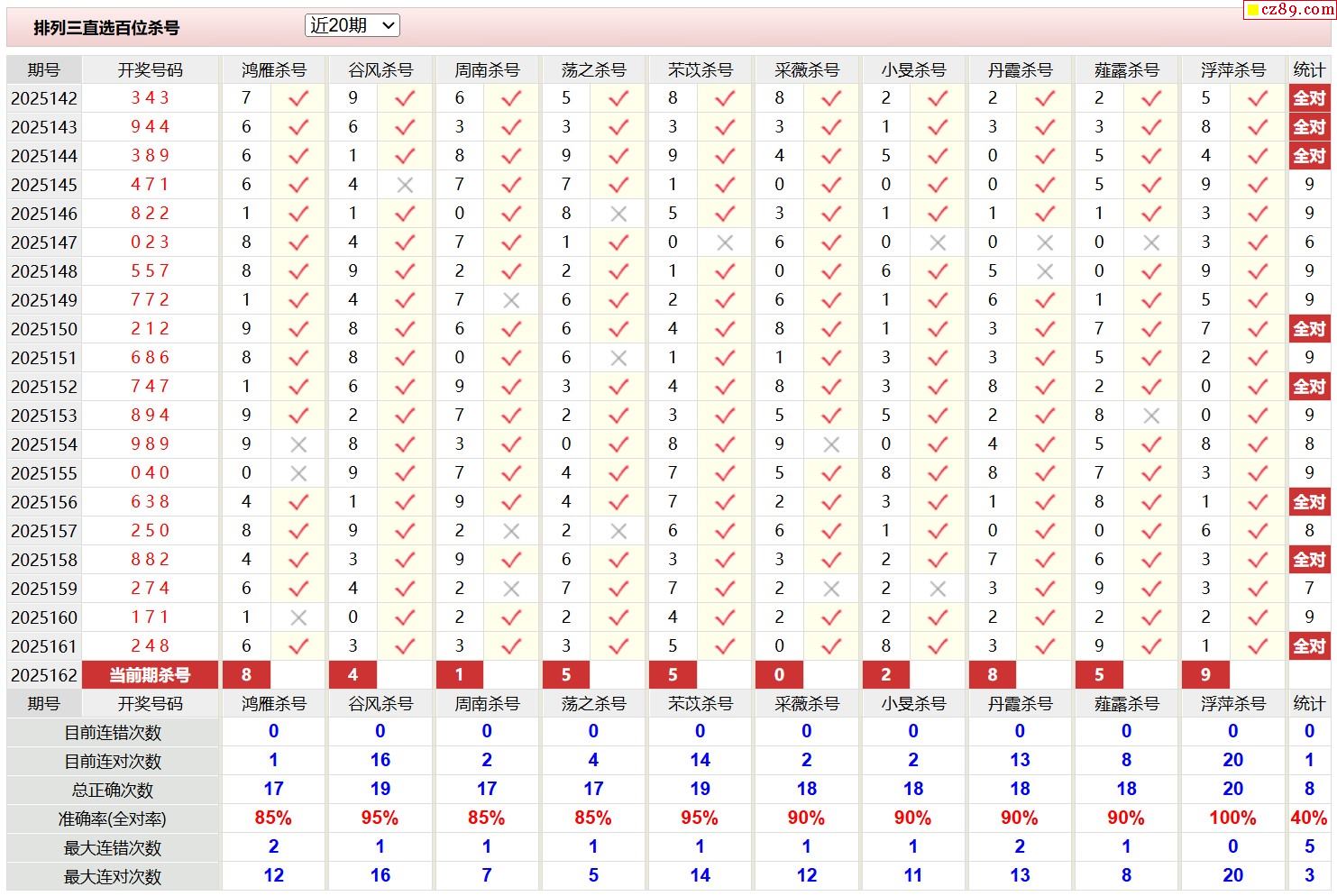This screenshot has height=896, width=1337.
Task: Select the 全对 badge in row 2025156
Action: pyautogui.click(x=1309, y=502)
